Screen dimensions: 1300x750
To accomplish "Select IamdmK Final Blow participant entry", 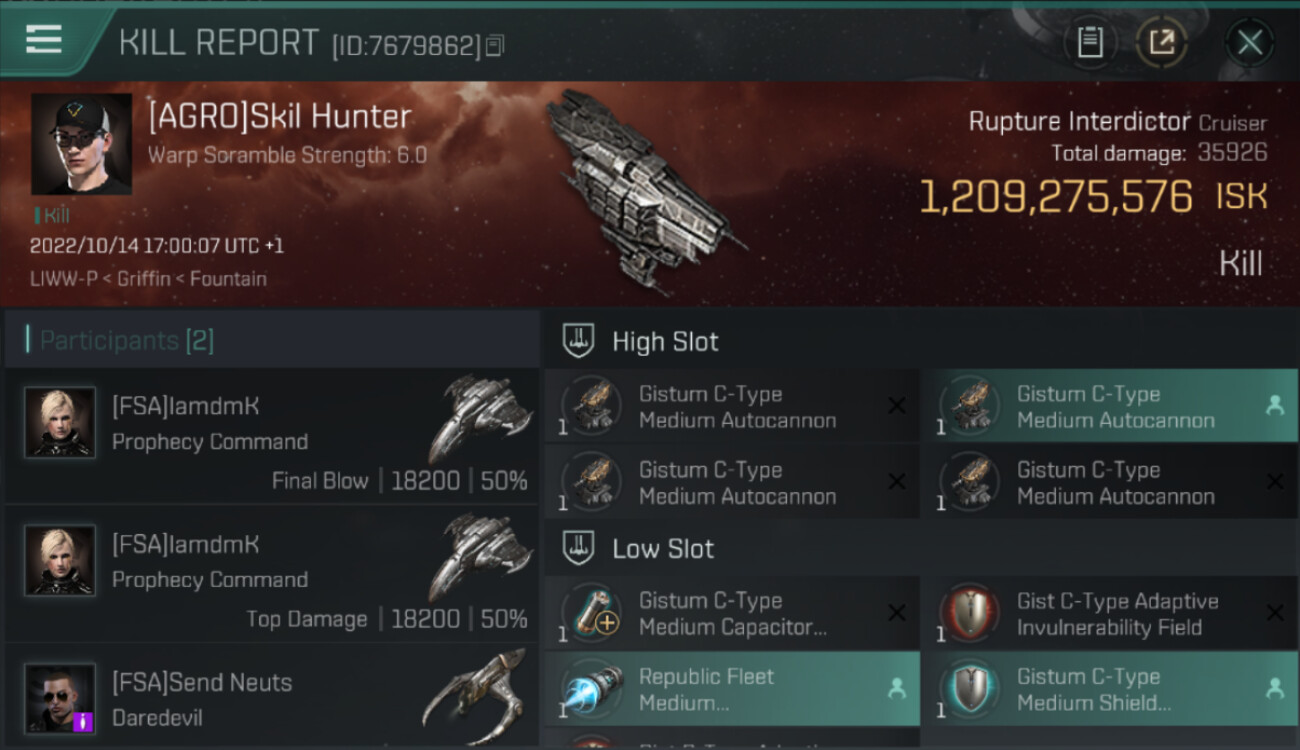I will click(272, 436).
